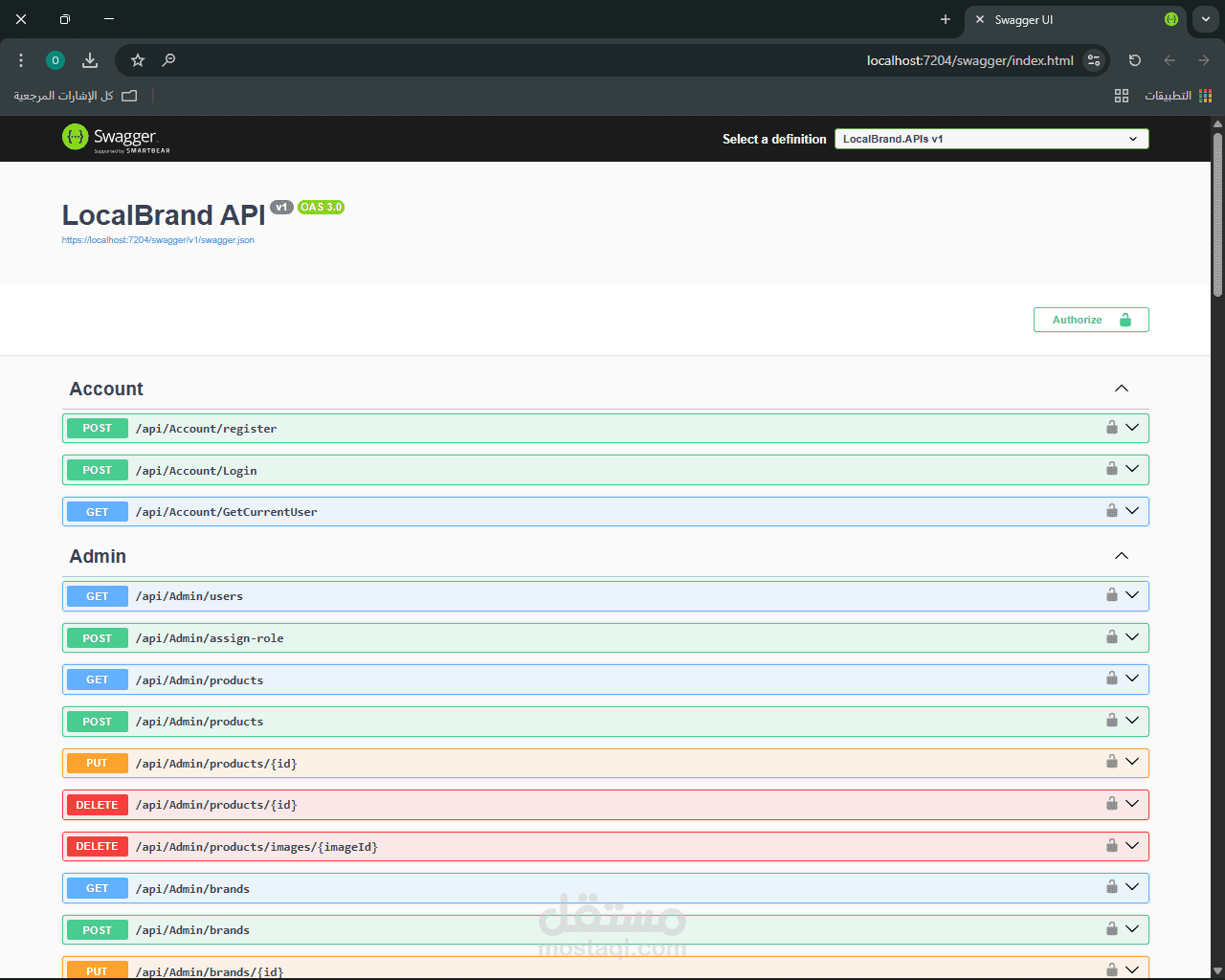Collapse the Admin section
Image resolution: width=1225 pixels, height=980 pixels.
[1122, 556]
